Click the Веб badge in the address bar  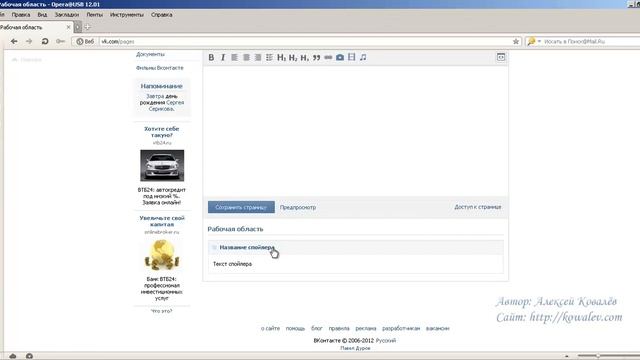[85, 41]
